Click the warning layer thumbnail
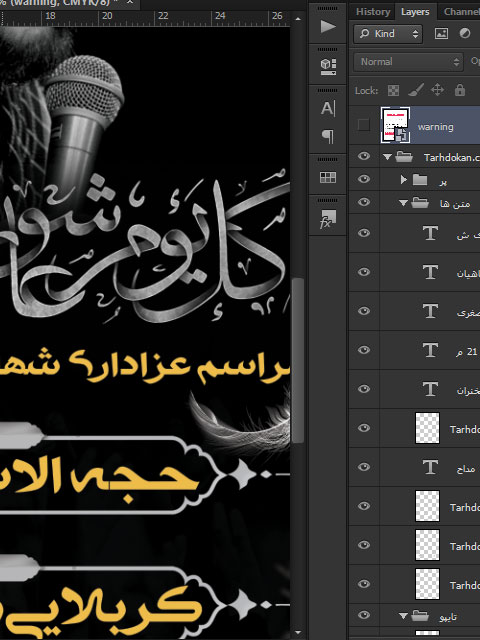 click(395, 125)
